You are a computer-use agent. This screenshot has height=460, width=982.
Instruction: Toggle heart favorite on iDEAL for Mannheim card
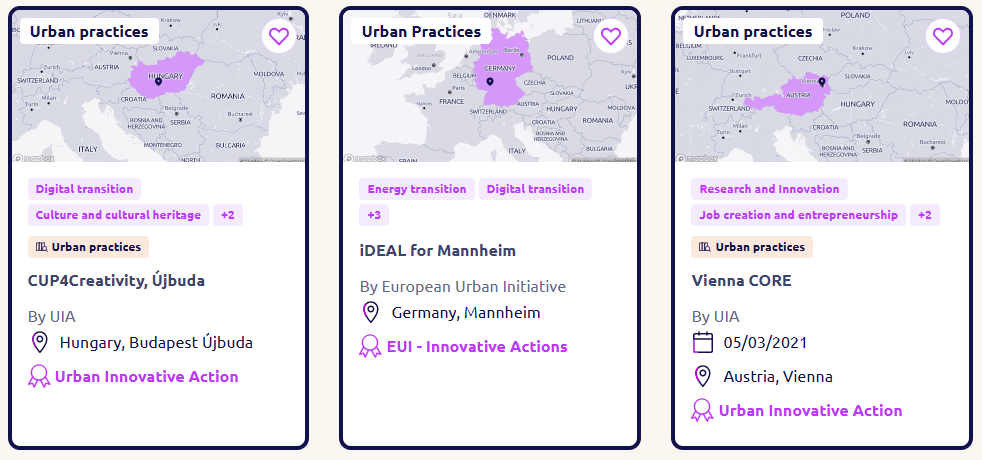point(611,36)
